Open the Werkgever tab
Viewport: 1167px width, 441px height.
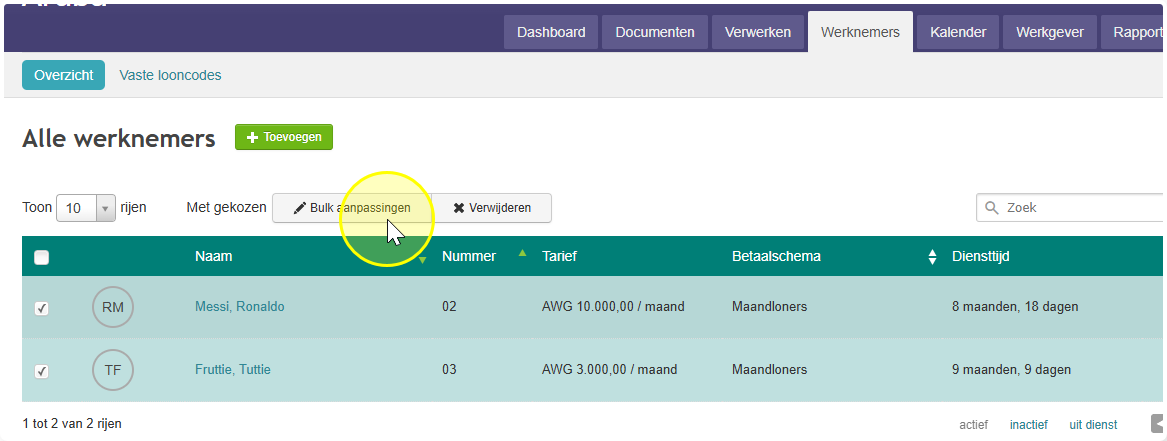coord(1049,33)
